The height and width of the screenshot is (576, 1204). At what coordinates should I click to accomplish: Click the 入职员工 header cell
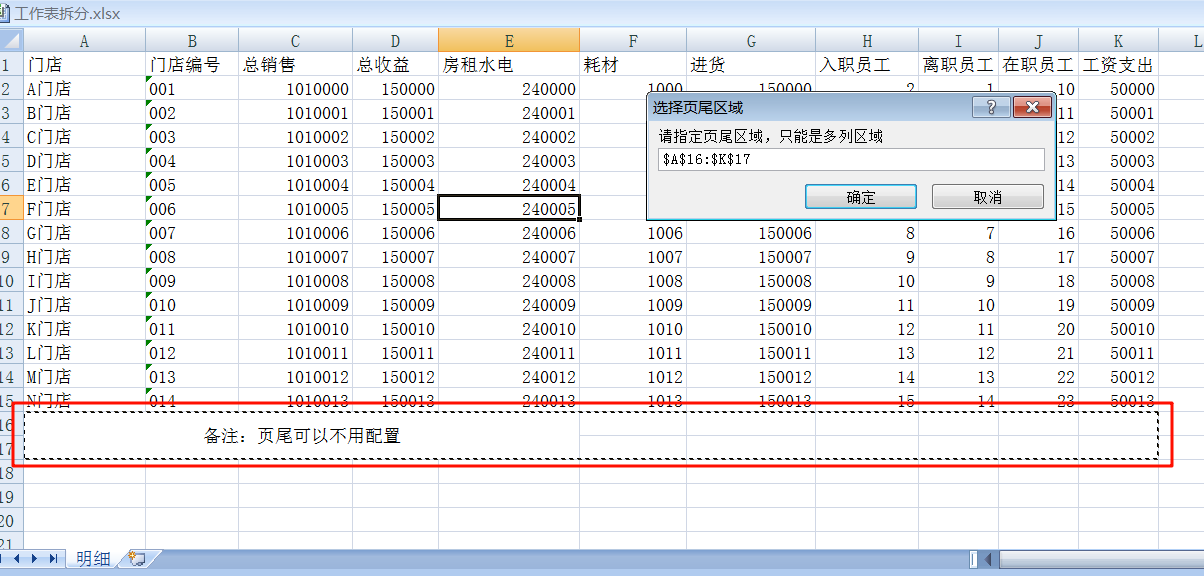[867, 65]
